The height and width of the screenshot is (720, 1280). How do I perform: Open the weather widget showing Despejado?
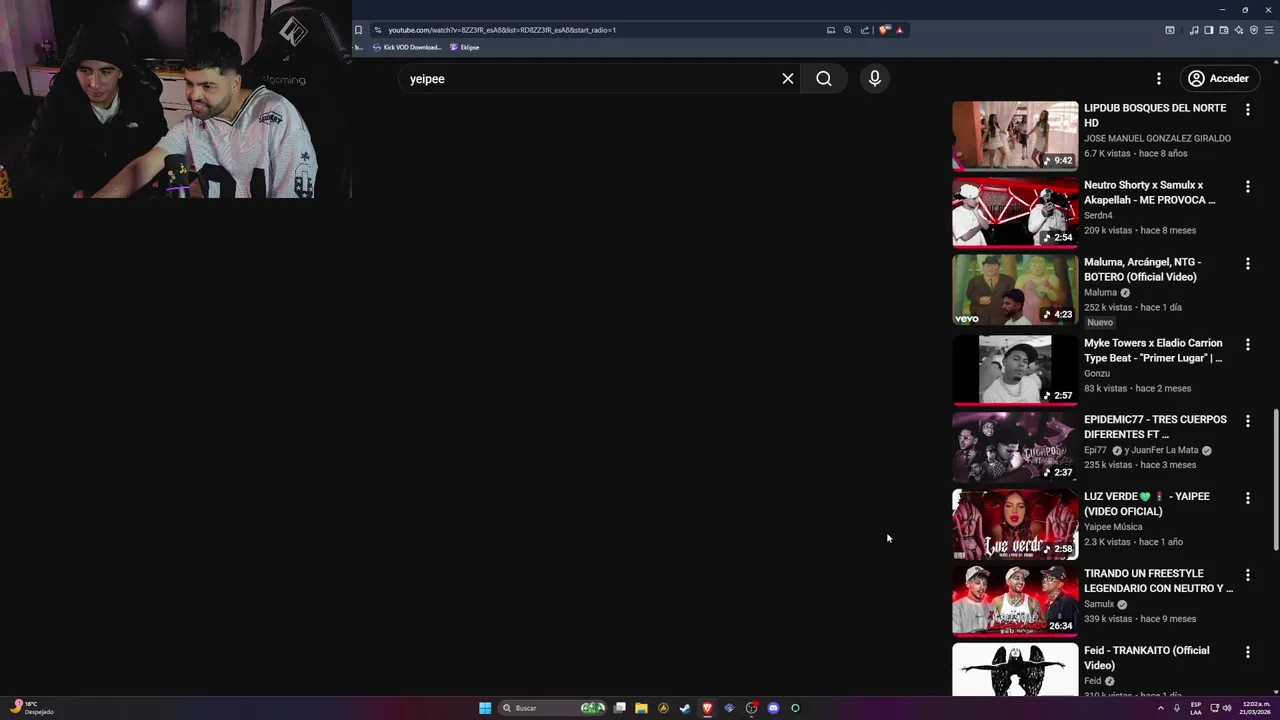point(31,708)
